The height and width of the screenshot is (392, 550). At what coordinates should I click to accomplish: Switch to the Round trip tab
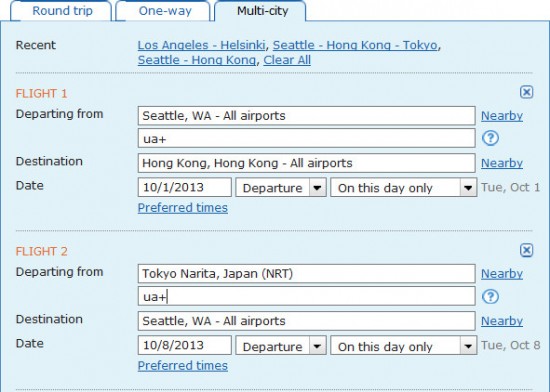(62, 11)
